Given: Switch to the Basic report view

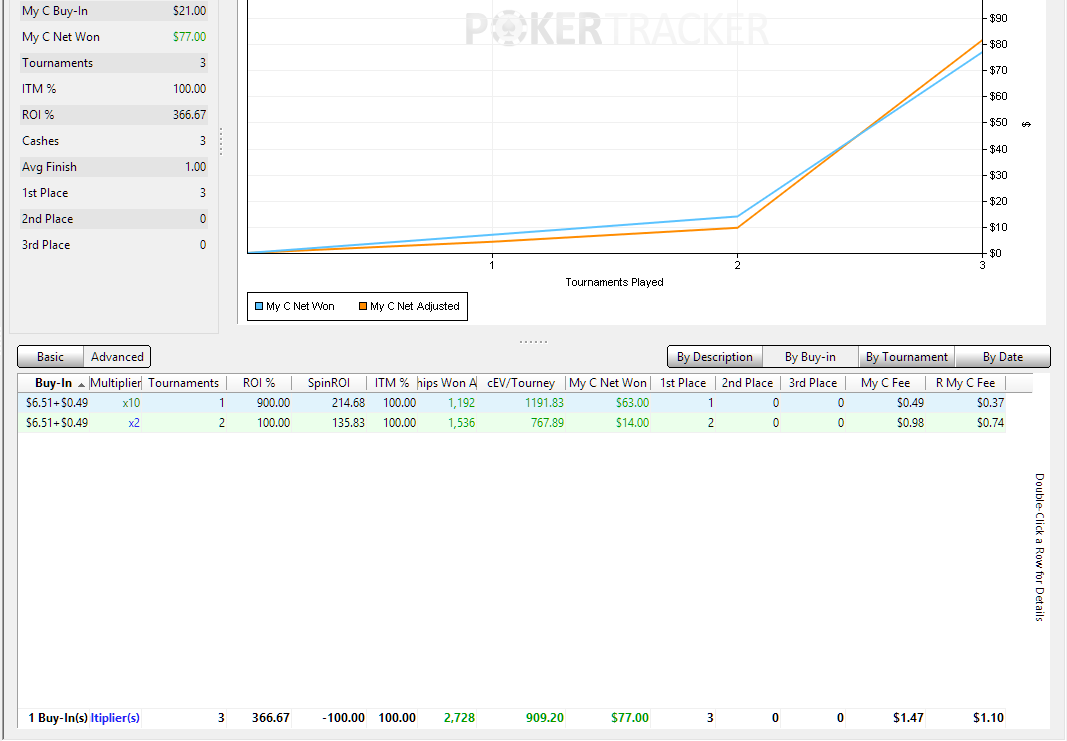Looking at the screenshot, I should (50, 357).
